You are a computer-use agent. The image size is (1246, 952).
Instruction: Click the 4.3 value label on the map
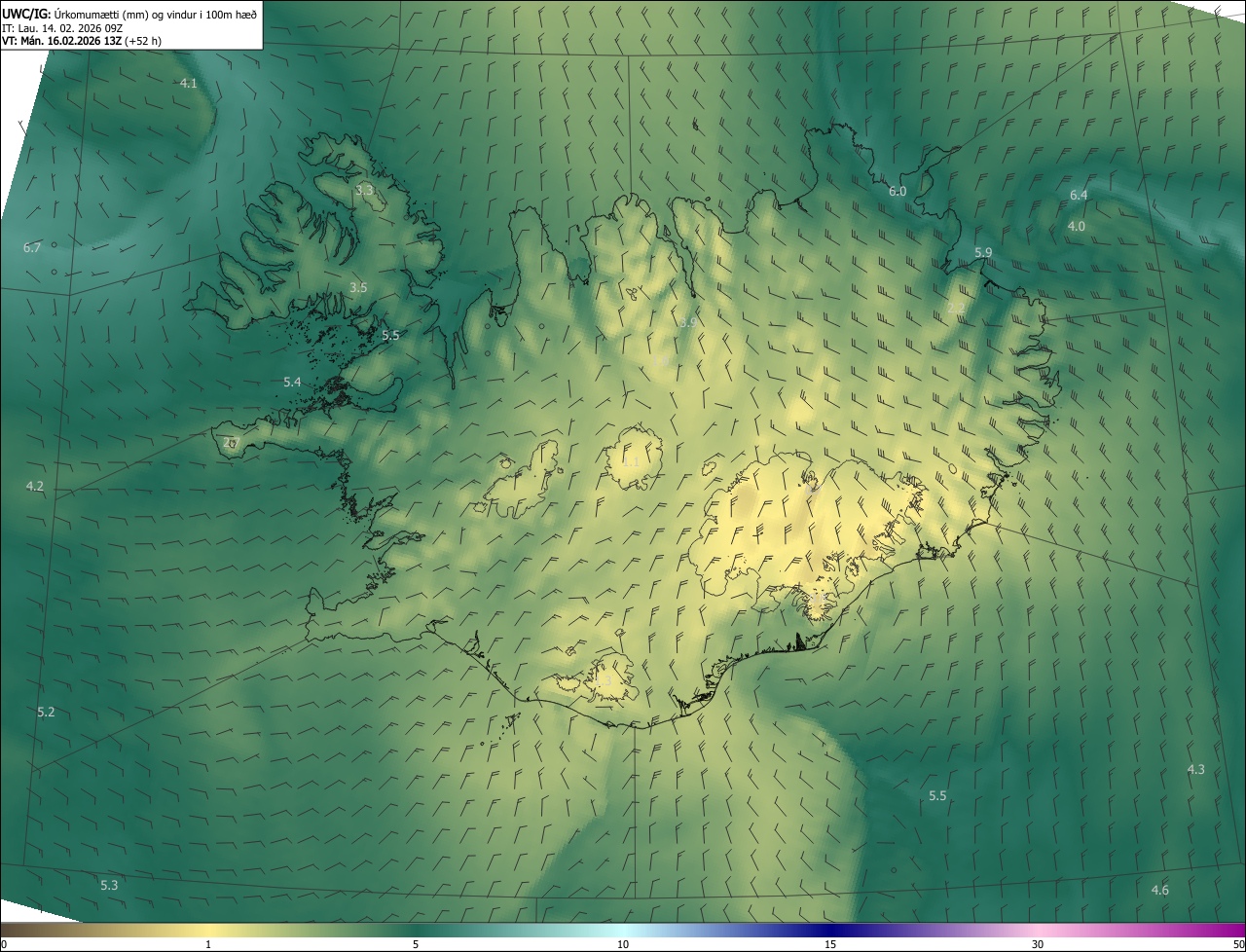pos(1196,770)
